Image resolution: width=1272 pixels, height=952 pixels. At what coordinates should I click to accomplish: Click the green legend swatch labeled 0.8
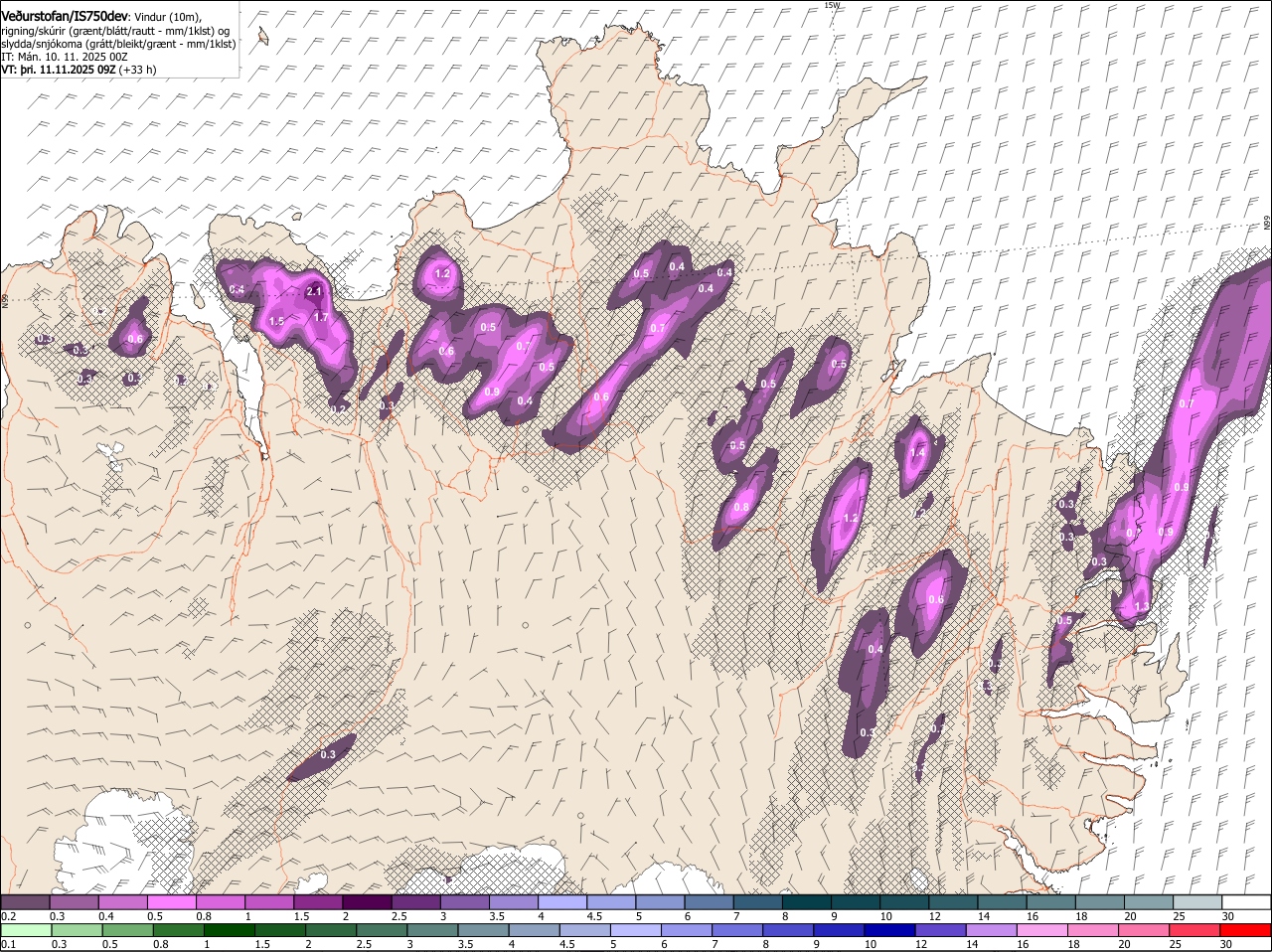click(179, 930)
